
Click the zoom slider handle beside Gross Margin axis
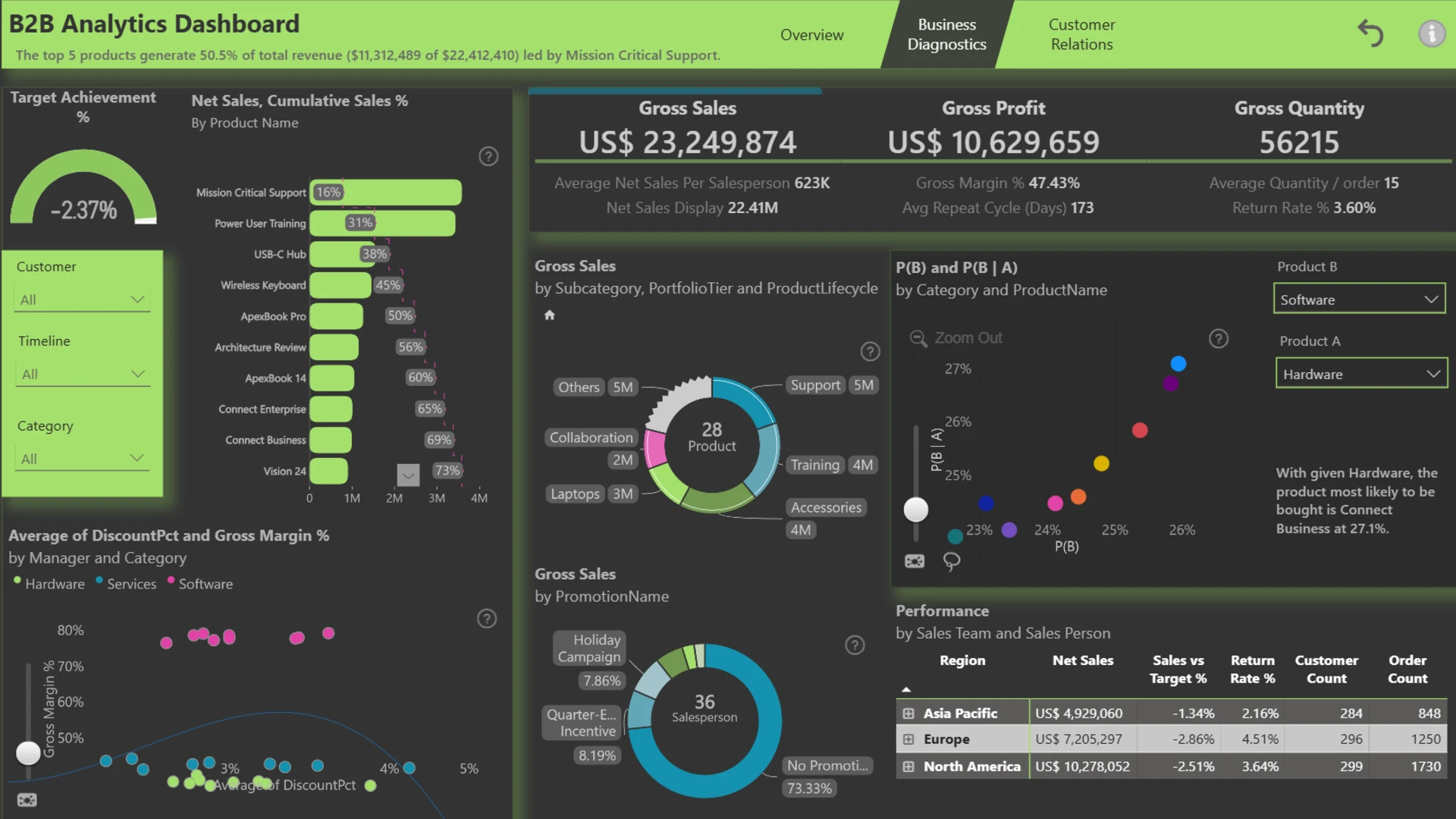tap(28, 753)
